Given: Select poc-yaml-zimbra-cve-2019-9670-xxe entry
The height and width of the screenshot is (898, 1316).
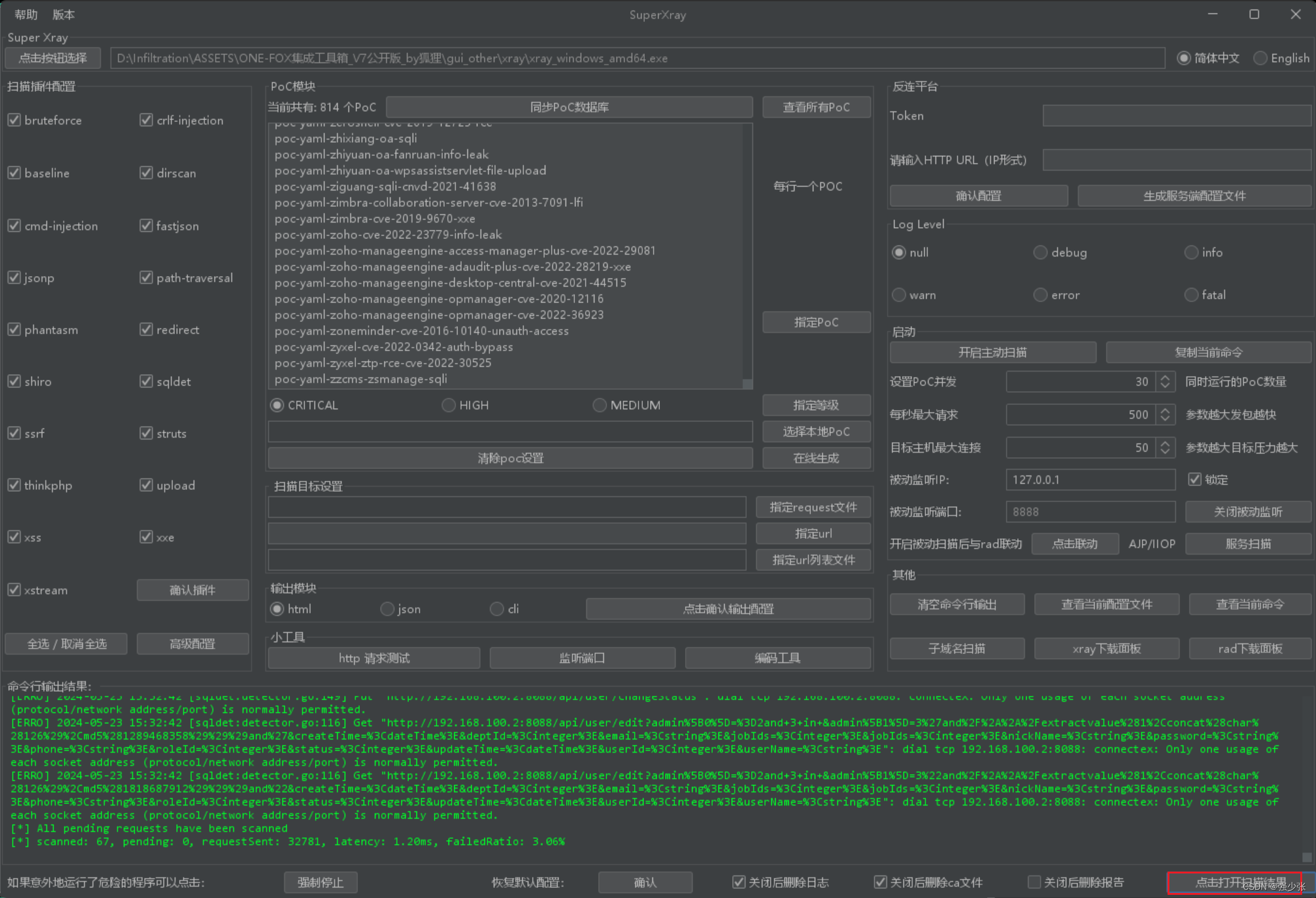Looking at the screenshot, I should (x=375, y=219).
